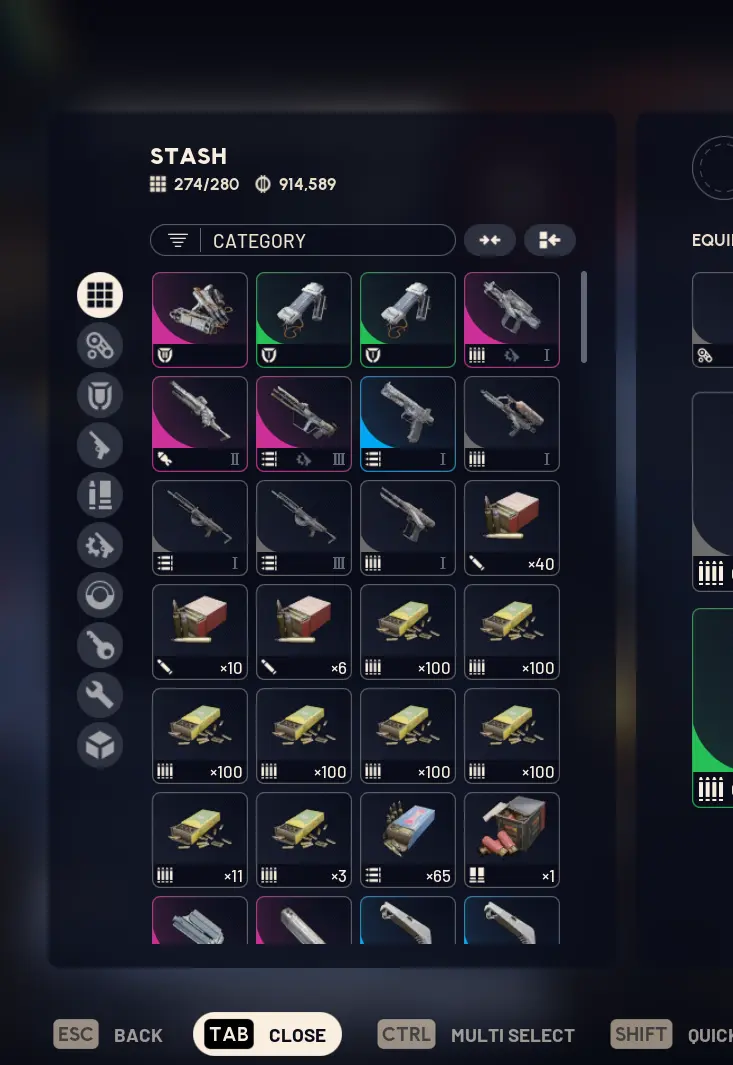Click the ESC Back button
Image resolution: width=733 pixels, height=1065 pixels.
click(x=109, y=1034)
